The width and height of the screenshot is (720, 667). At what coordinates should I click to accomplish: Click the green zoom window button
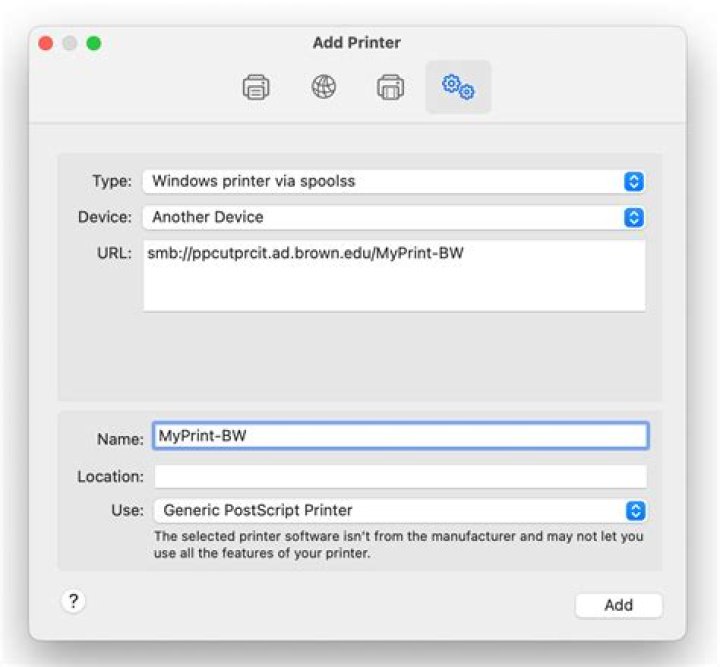[x=94, y=44]
